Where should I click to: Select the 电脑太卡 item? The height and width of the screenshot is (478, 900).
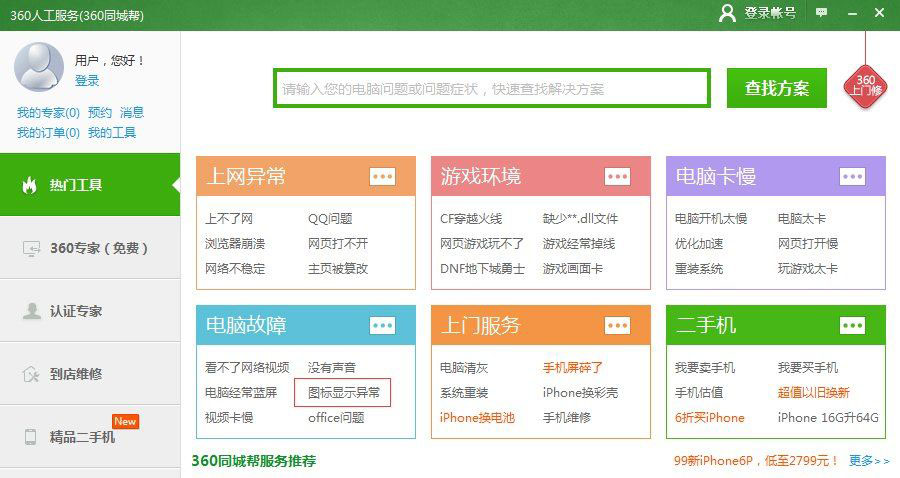(801, 219)
